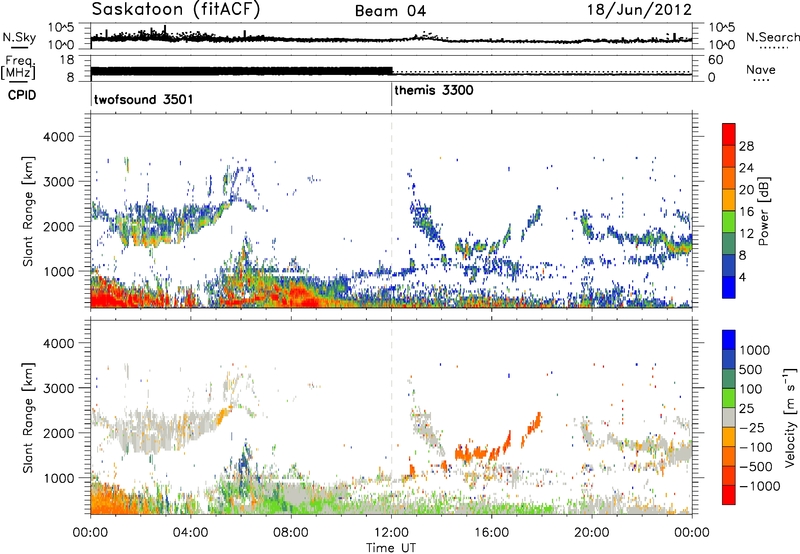The height and width of the screenshot is (554, 800).
Task: Click the 'Beam 04' label
Action: coord(390,11)
